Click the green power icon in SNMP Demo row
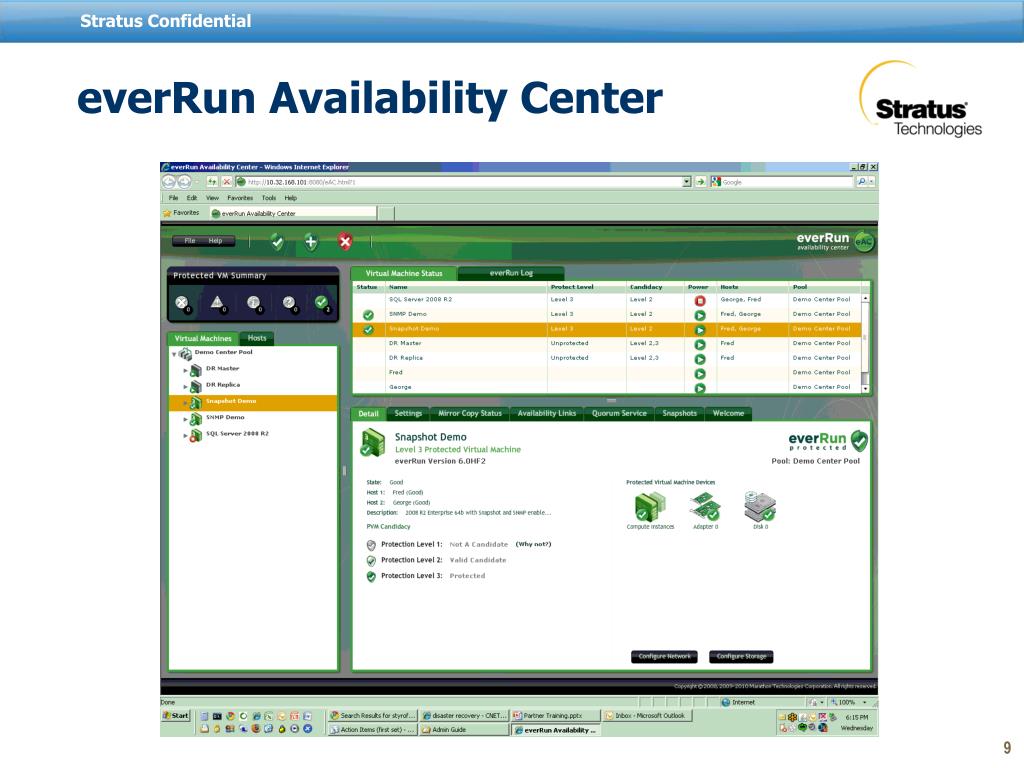1024x768 pixels. click(x=699, y=315)
